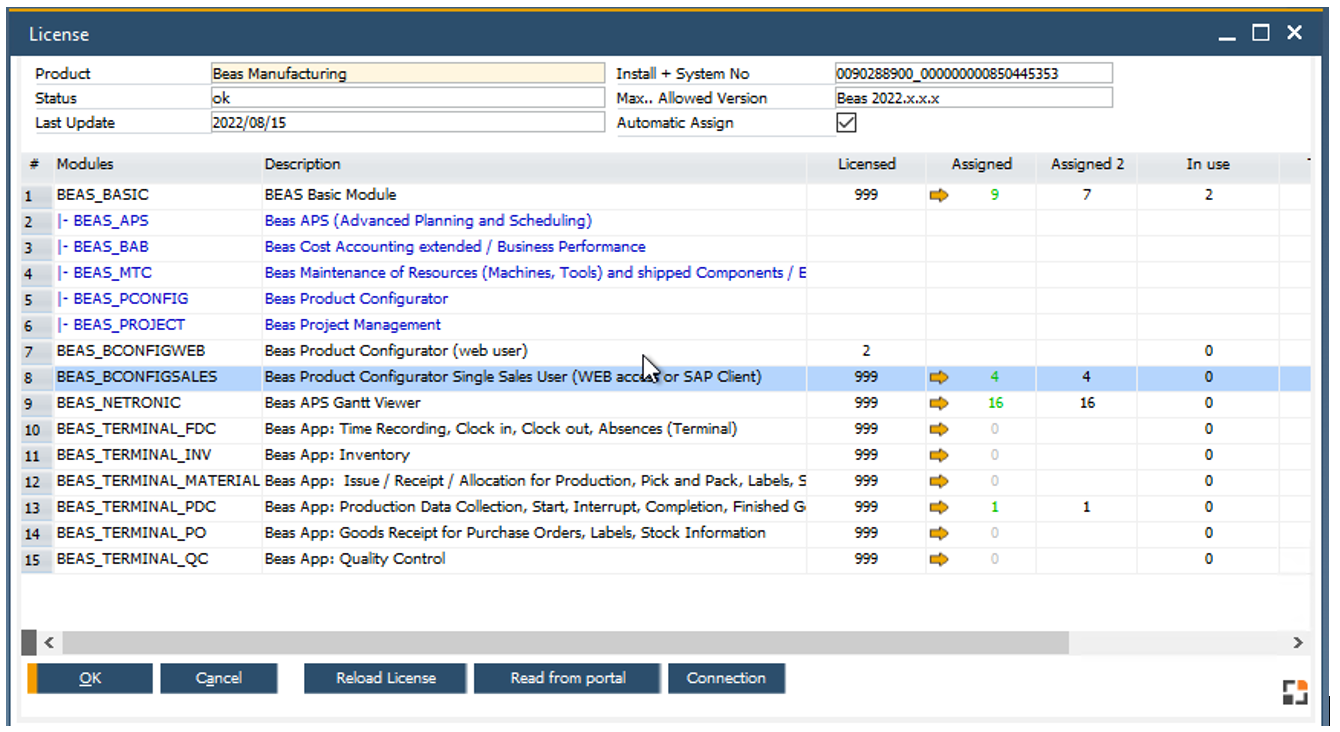Click the assign arrow for BEAS_BASIC
Image resolution: width=1340 pixels, height=732 pixels.
coord(939,194)
